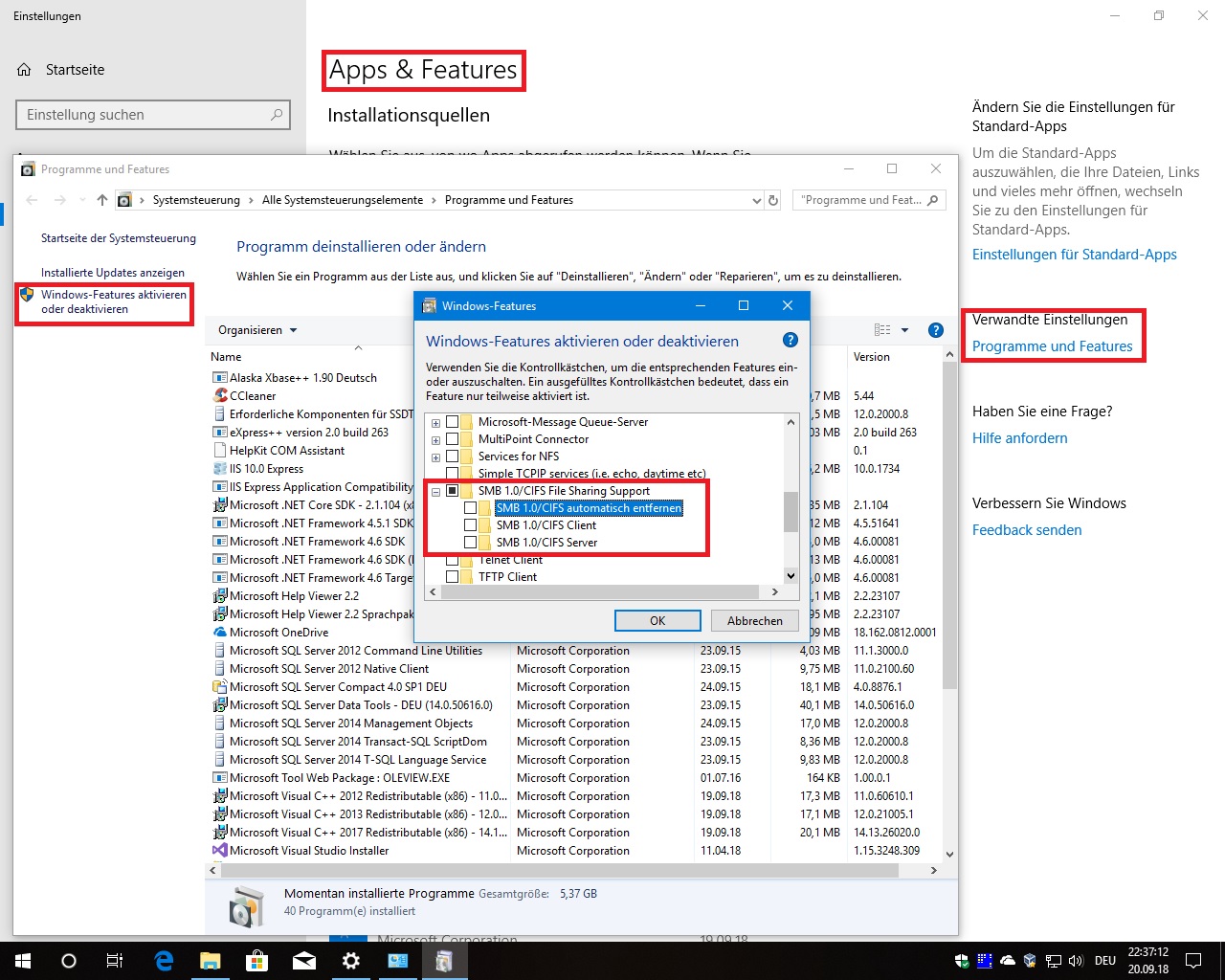The height and width of the screenshot is (980, 1225).
Task: Select CCleaner entry icon in program list
Action: [x=220, y=396]
